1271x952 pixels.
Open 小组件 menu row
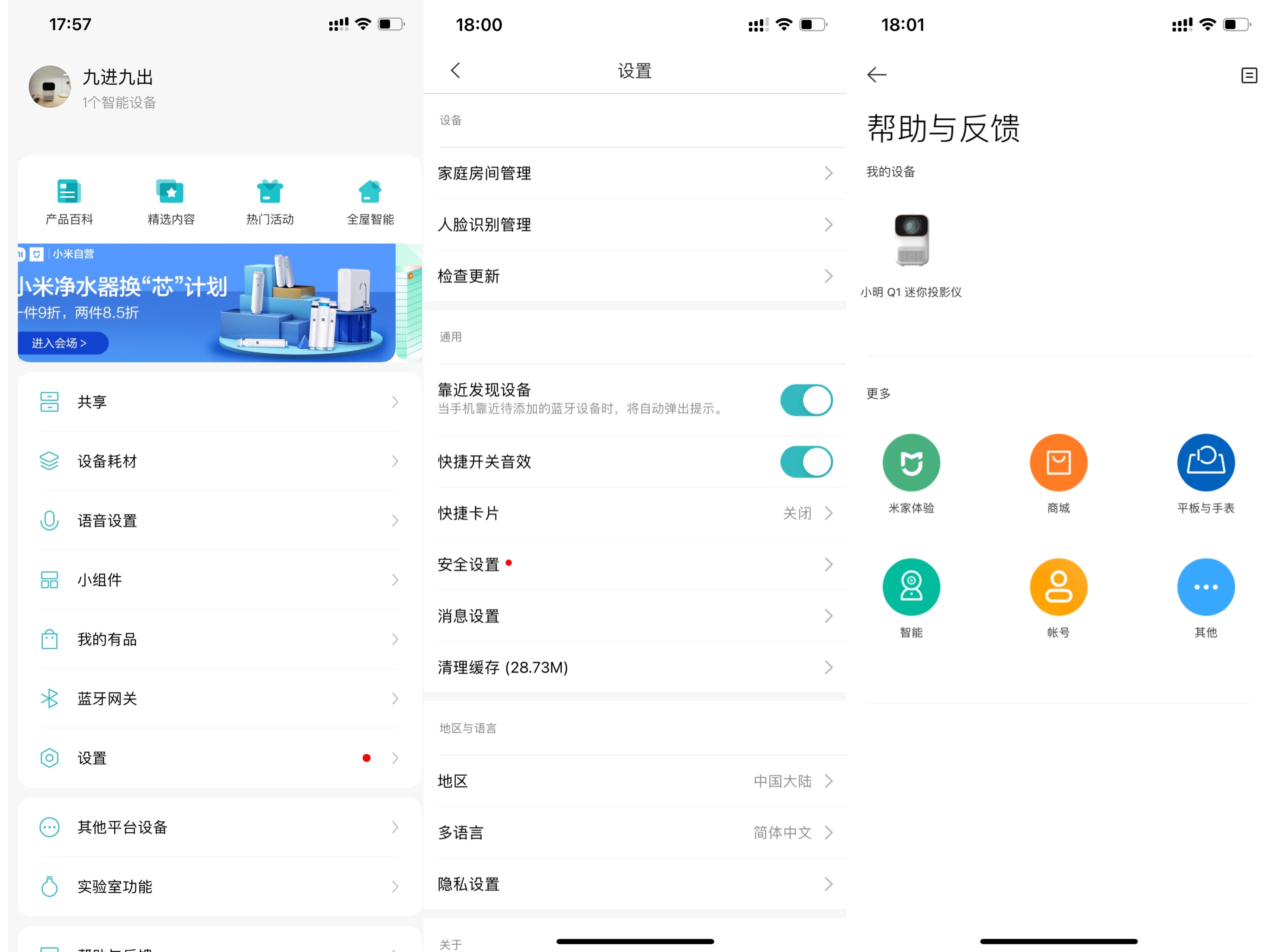(220, 580)
